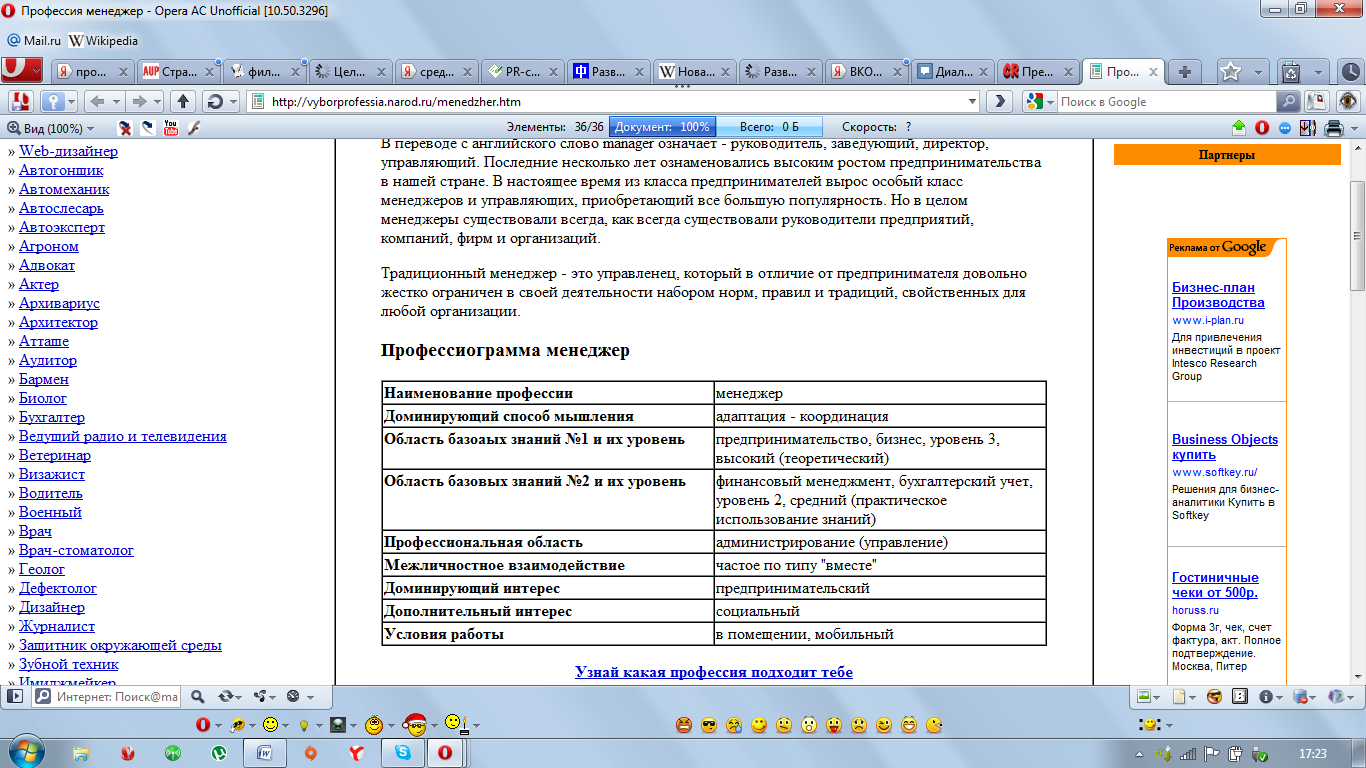Image resolution: width=1366 pixels, height=768 pixels.
Task: Follow 'Узнай какая профессия подходит тебе' link
Action: (714, 672)
